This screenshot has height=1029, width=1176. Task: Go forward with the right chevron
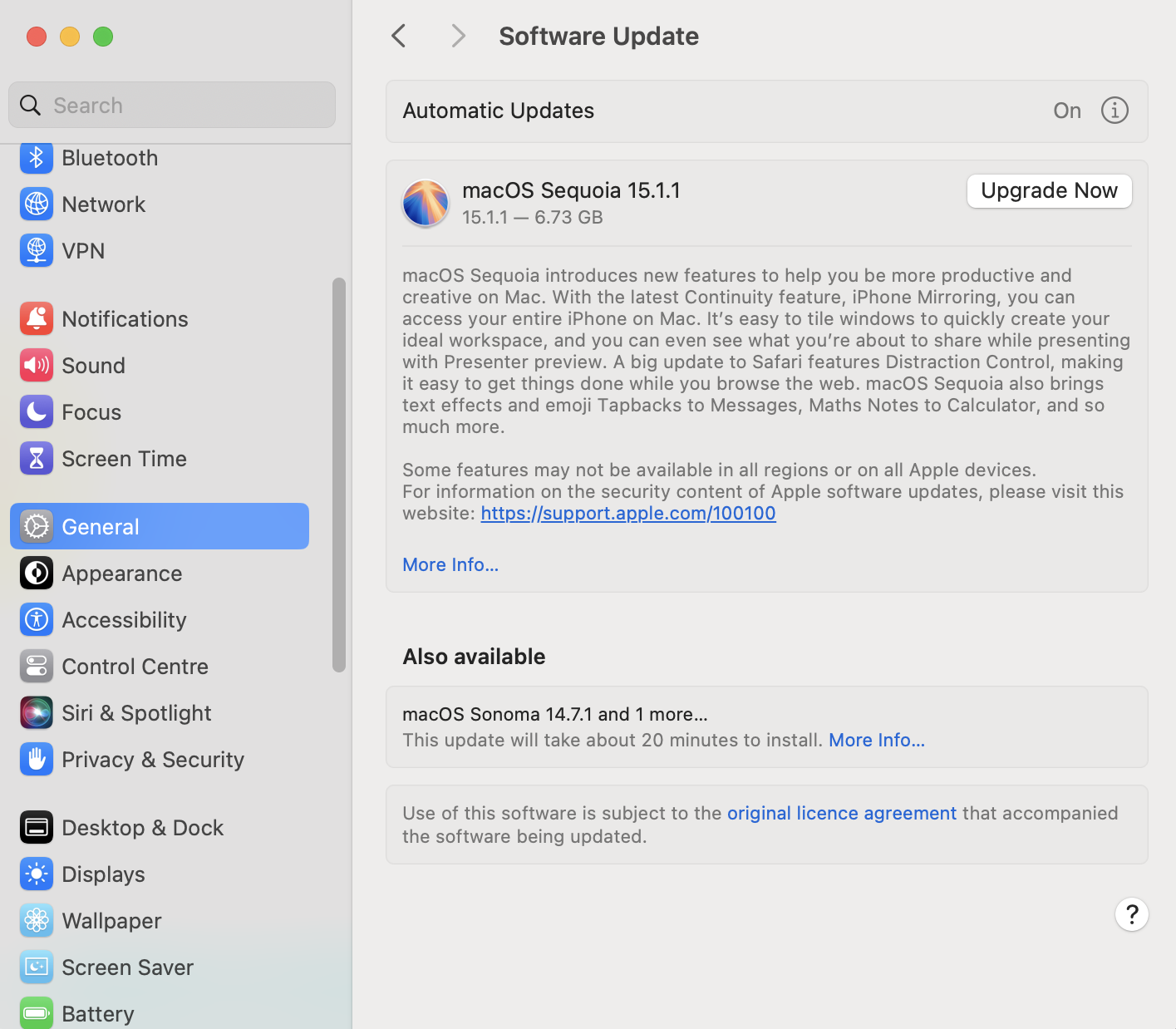(x=458, y=36)
